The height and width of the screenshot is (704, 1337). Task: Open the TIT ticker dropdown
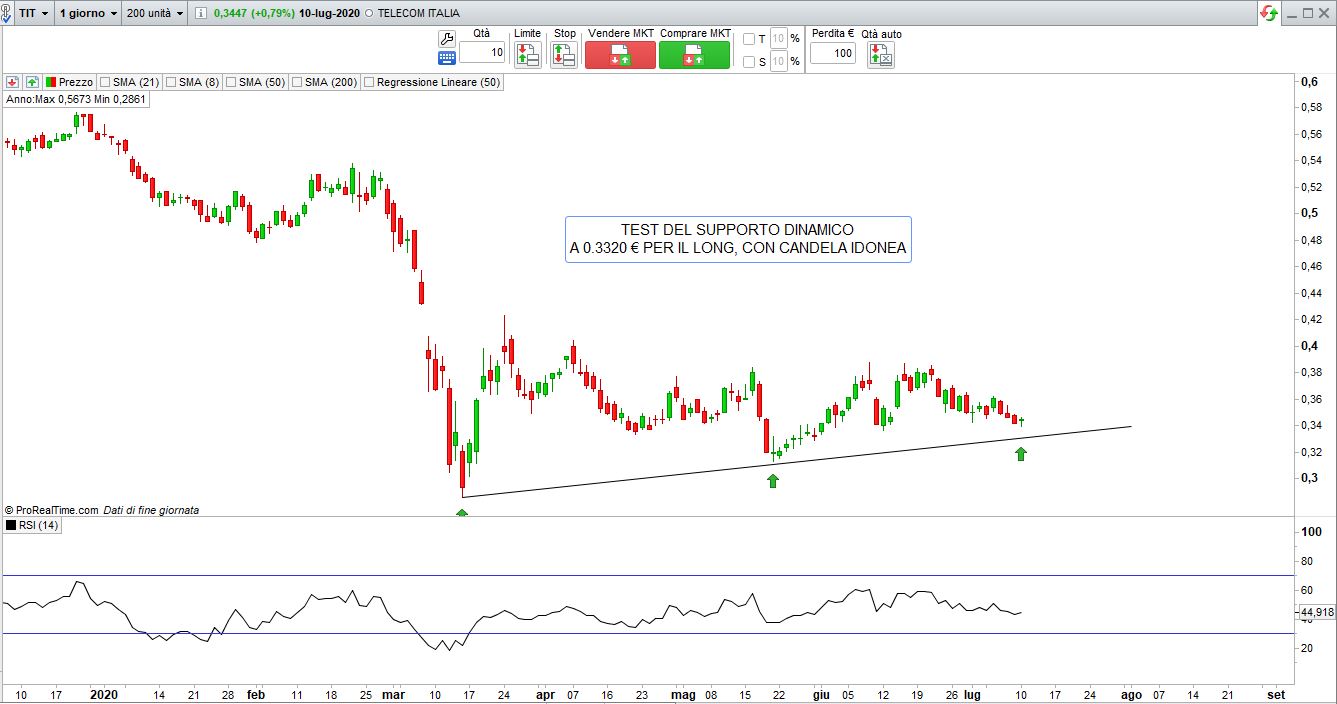click(x=34, y=13)
